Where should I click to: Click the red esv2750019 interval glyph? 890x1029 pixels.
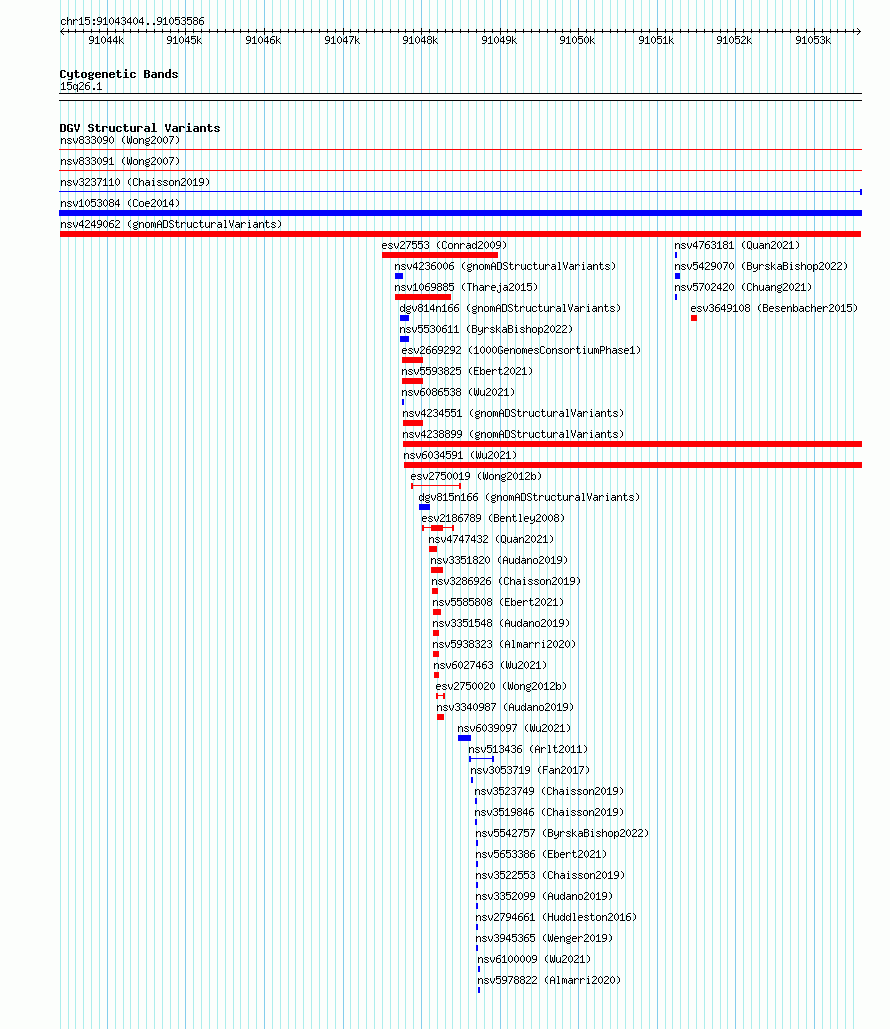coord(436,486)
